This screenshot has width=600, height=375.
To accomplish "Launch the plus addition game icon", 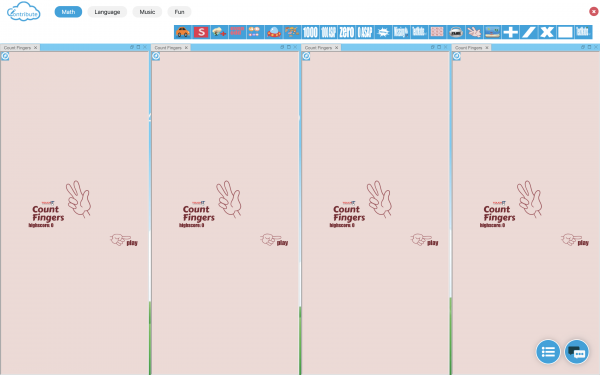I will [x=510, y=32].
